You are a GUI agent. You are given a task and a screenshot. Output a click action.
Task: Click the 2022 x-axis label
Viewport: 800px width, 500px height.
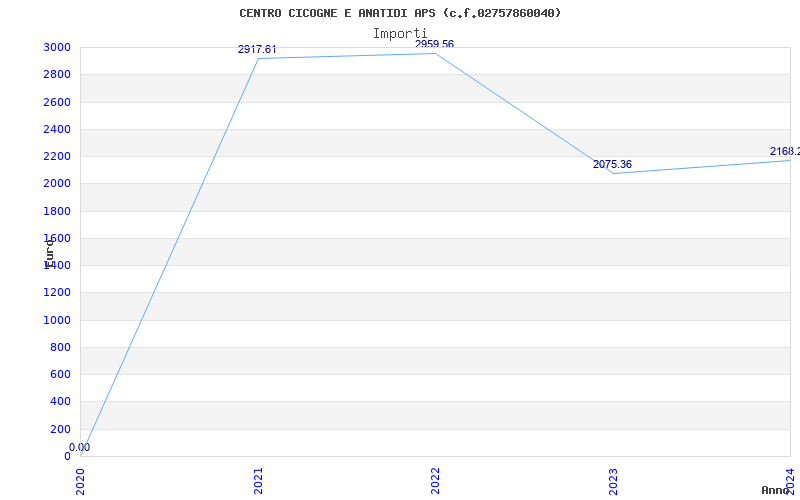point(435,481)
